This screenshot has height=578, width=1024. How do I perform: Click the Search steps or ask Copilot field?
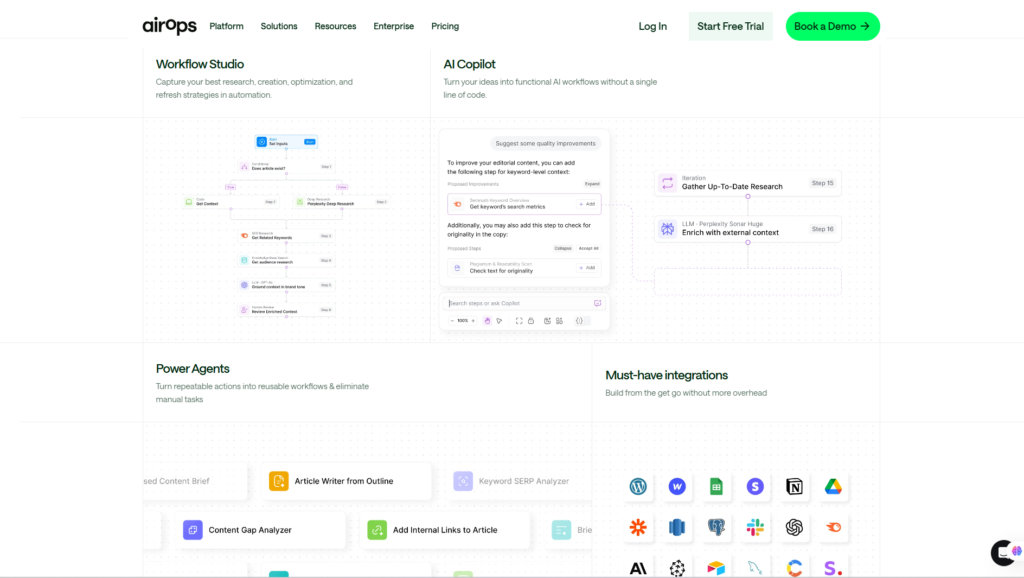click(x=524, y=303)
